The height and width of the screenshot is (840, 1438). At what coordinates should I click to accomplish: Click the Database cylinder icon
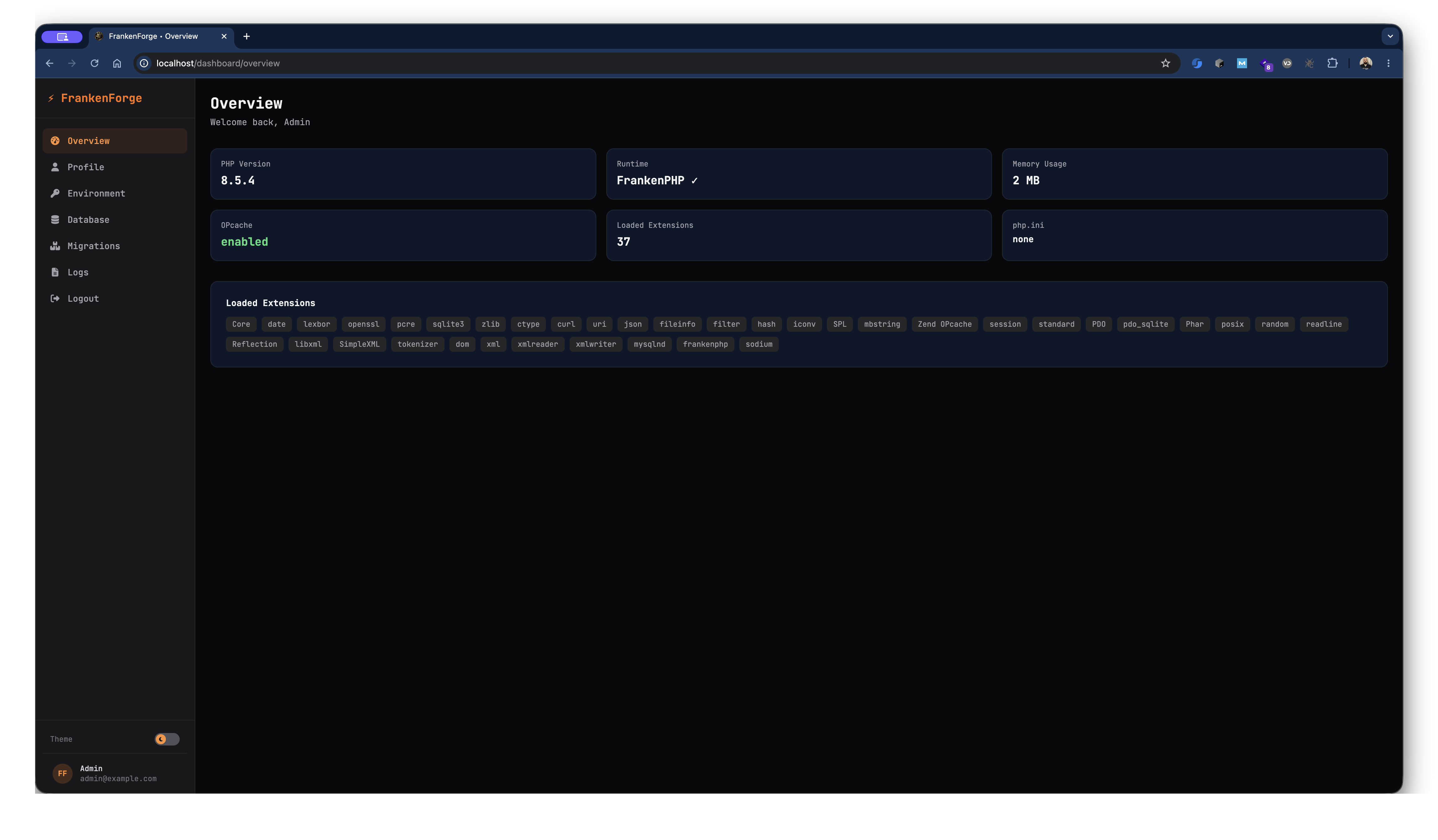(55, 220)
